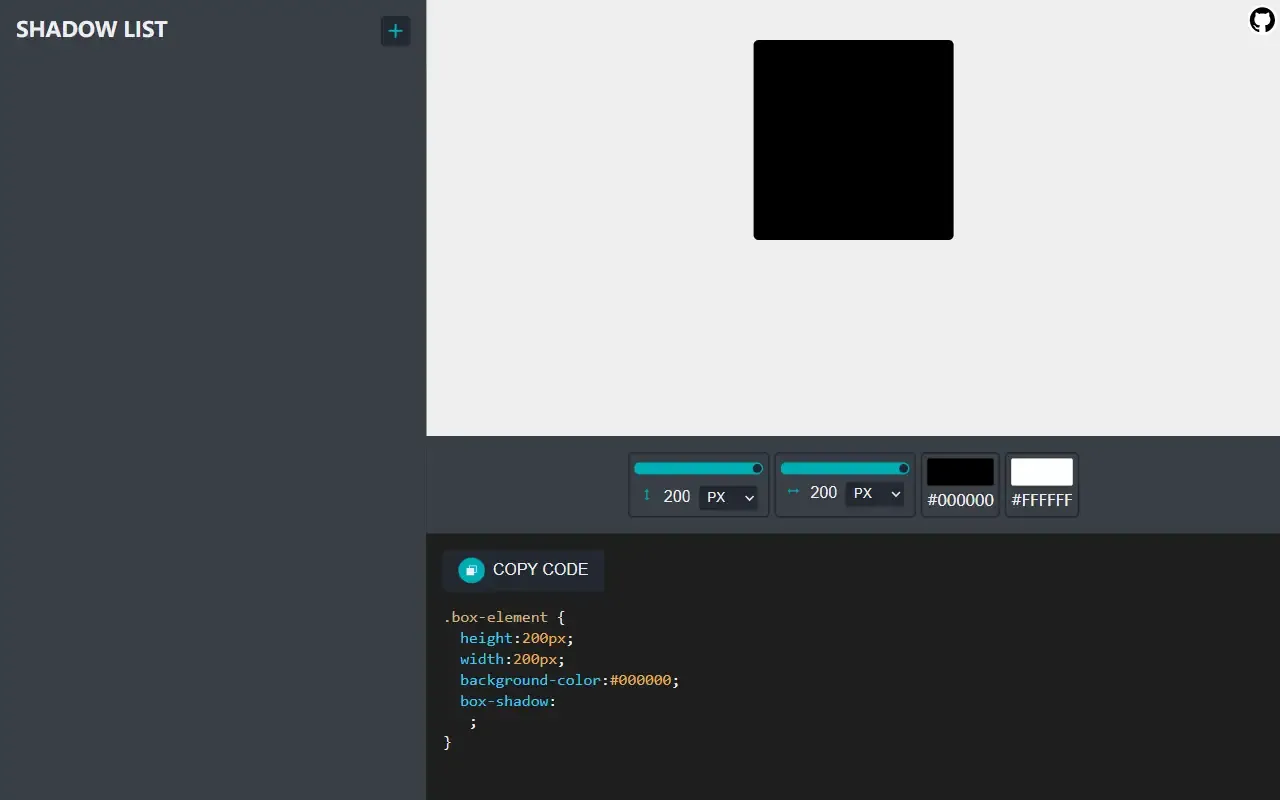
Task: Click the #000000 hex label
Action: 960,500
